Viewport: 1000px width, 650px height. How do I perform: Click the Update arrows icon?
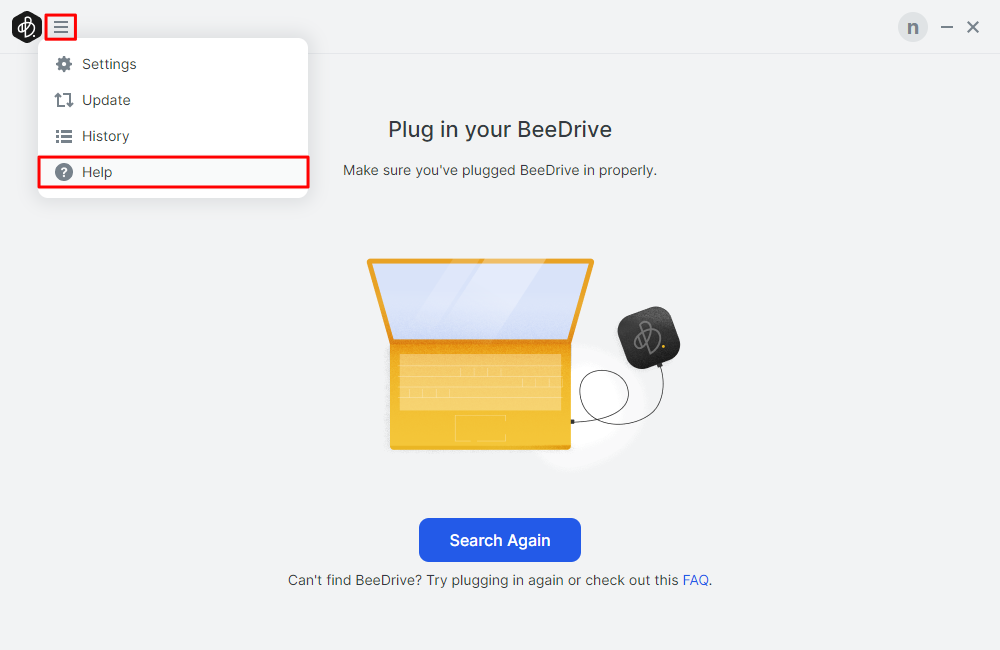pos(64,100)
